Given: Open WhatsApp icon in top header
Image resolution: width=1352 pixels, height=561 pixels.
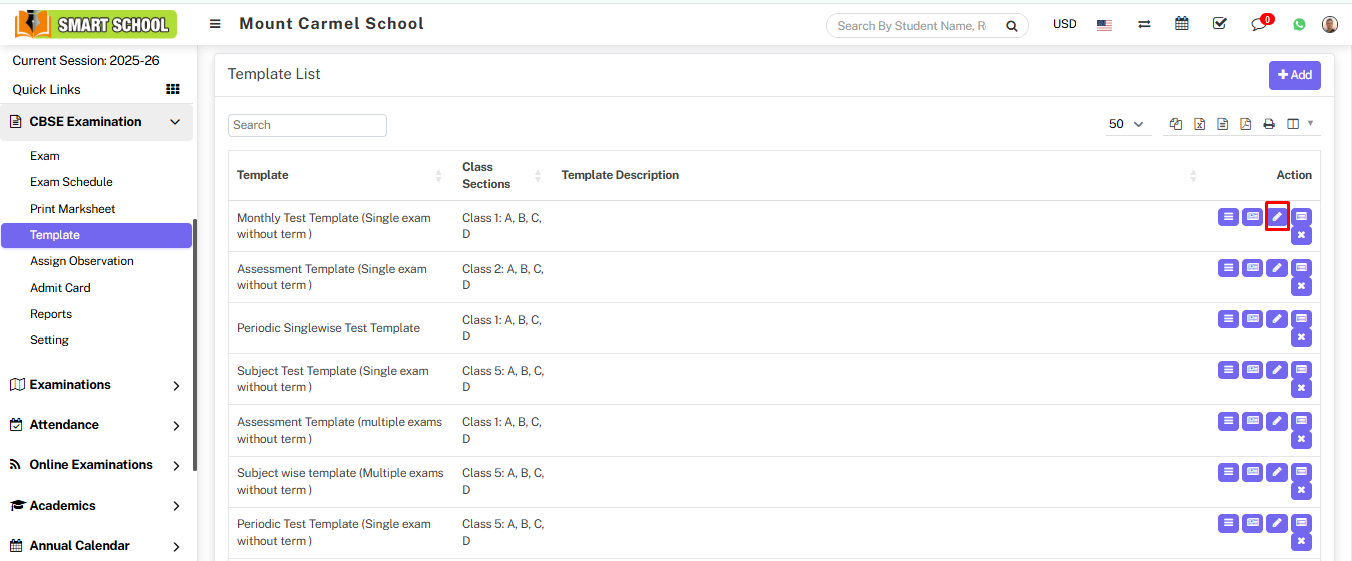Looking at the screenshot, I should click(1299, 25).
